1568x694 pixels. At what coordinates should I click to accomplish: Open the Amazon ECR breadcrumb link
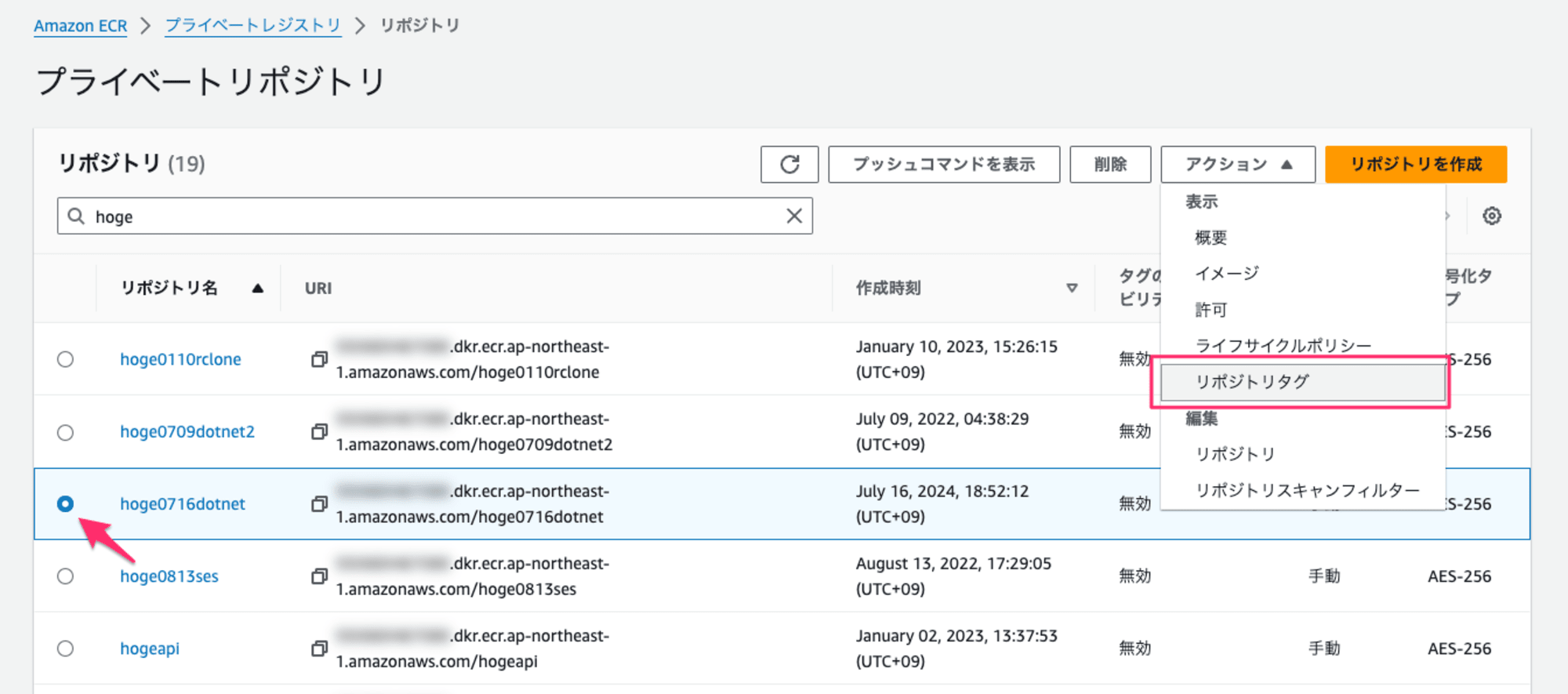pos(80,26)
